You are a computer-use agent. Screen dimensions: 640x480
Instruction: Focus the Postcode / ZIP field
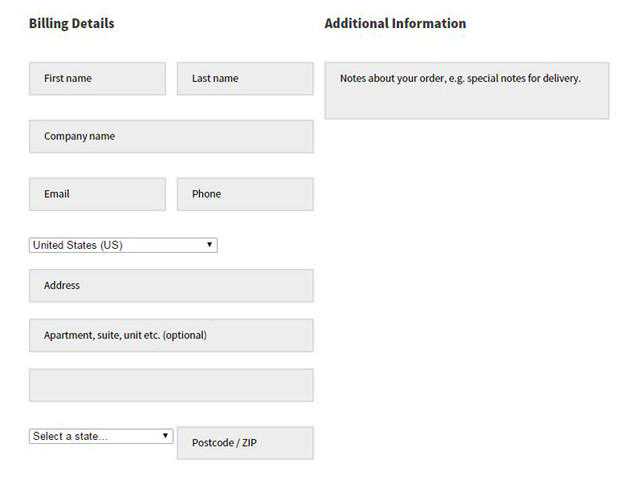(x=245, y=443)
